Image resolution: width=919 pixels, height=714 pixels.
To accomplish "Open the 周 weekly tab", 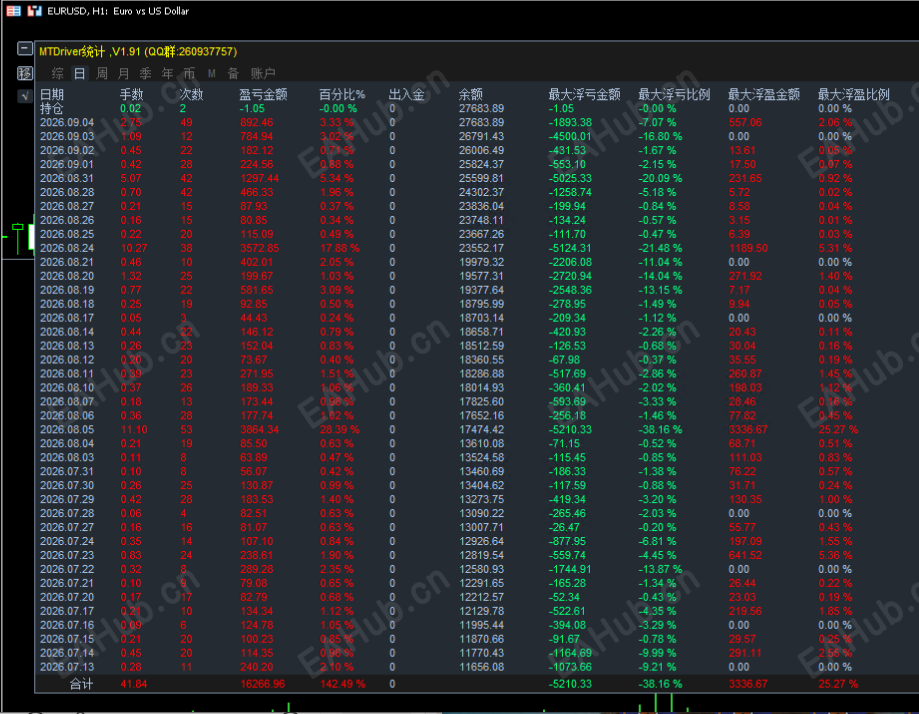I will (101, 73).
